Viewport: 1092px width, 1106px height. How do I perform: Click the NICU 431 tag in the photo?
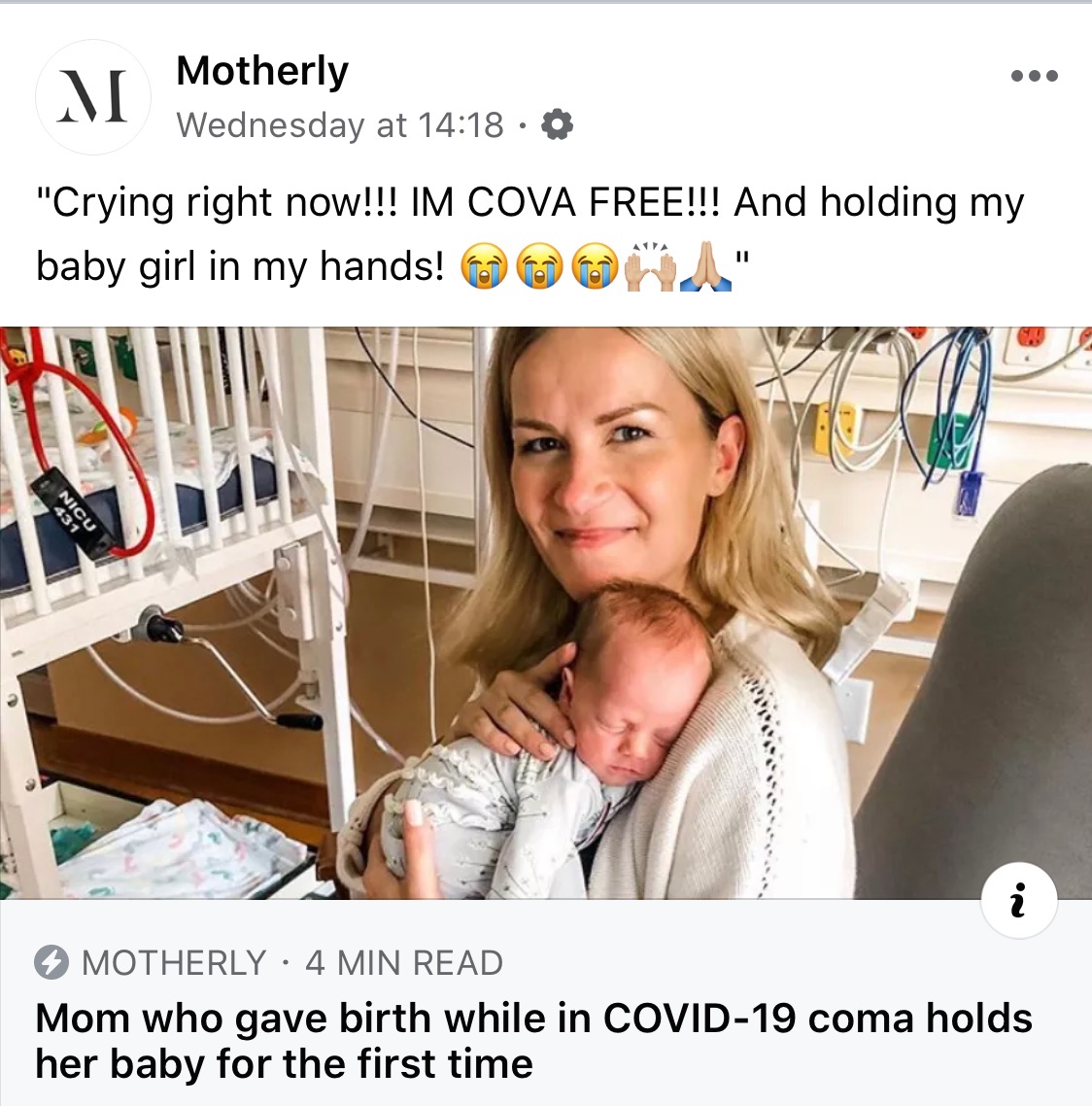(78, 515)
